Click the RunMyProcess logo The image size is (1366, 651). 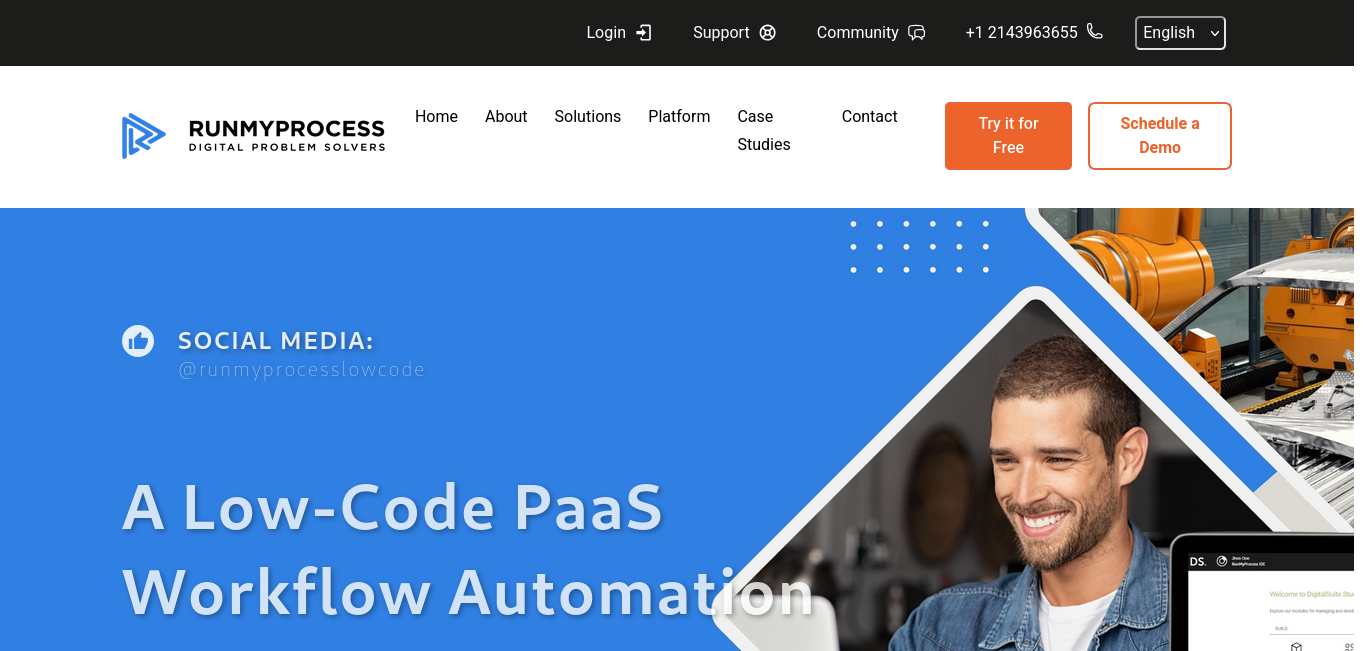pos(254,136)
